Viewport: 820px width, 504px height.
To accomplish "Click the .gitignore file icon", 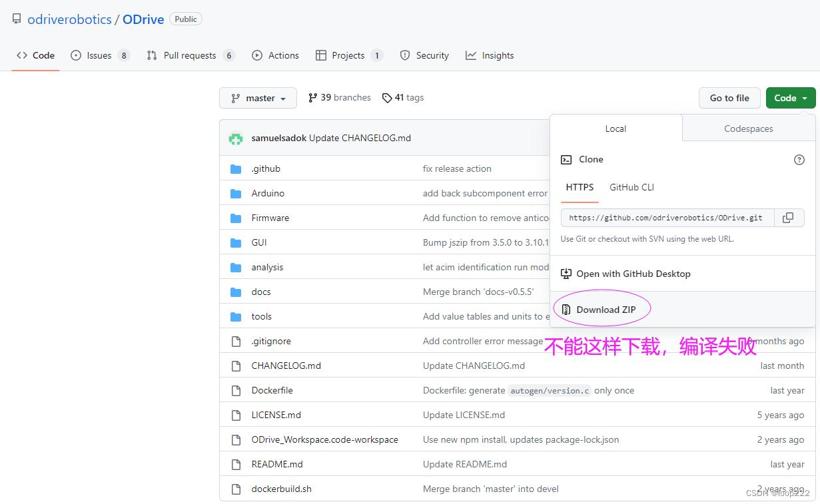I will pos(236,341).
